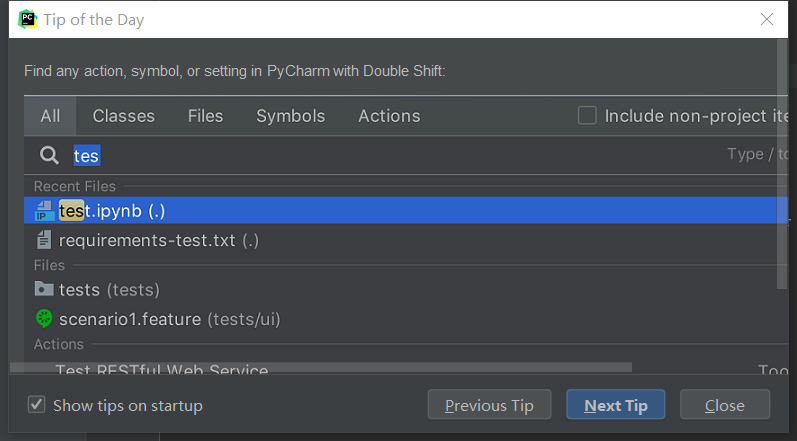797x441 pixels.
Task: Close the Tip of the Day dialog via X
Action: 767,19
